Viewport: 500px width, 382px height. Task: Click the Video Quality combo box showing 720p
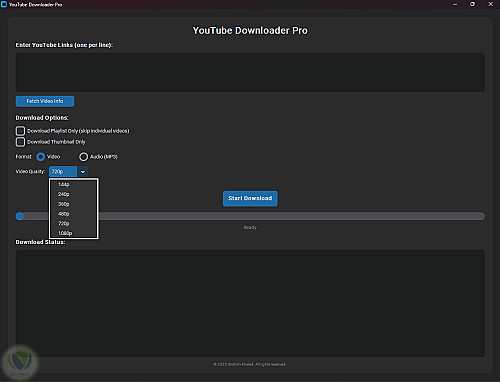(x=63, y=171)
